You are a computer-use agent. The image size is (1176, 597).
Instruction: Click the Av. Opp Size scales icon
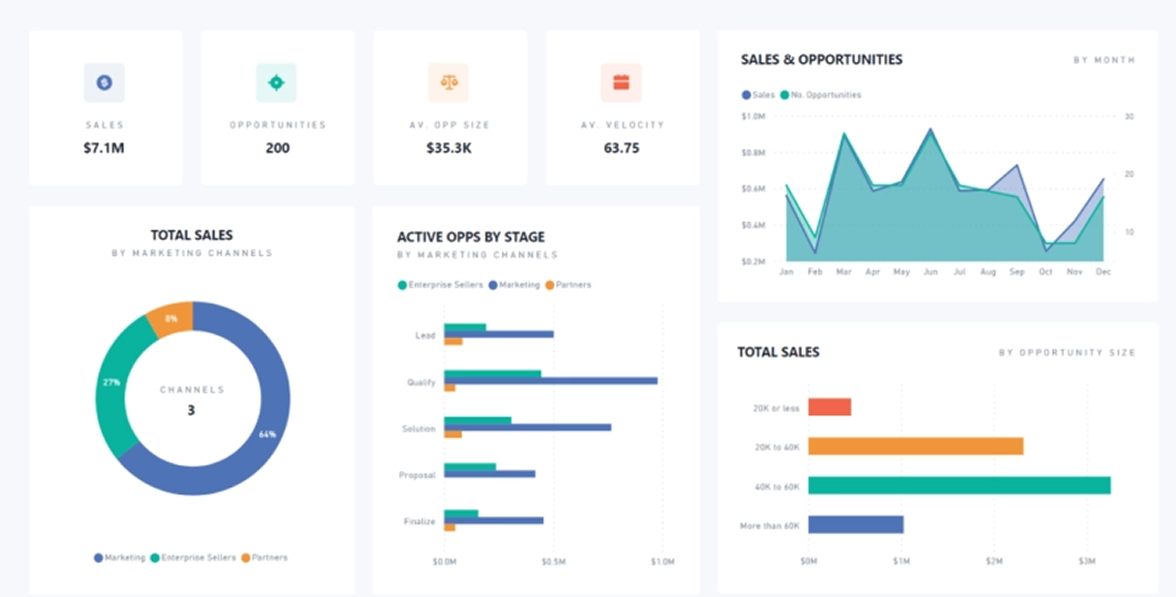pos(448,83)
